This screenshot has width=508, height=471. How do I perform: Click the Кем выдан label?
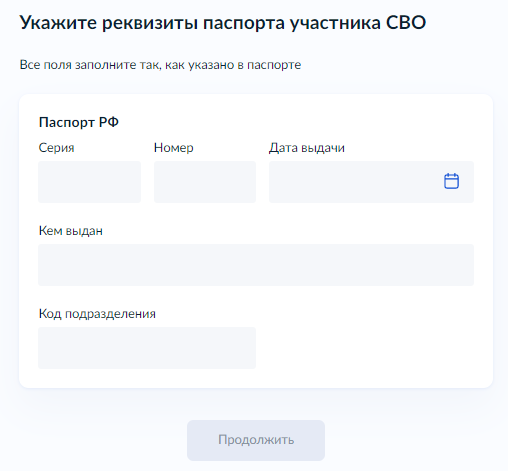pyautogui.click(x=71, y=231)
